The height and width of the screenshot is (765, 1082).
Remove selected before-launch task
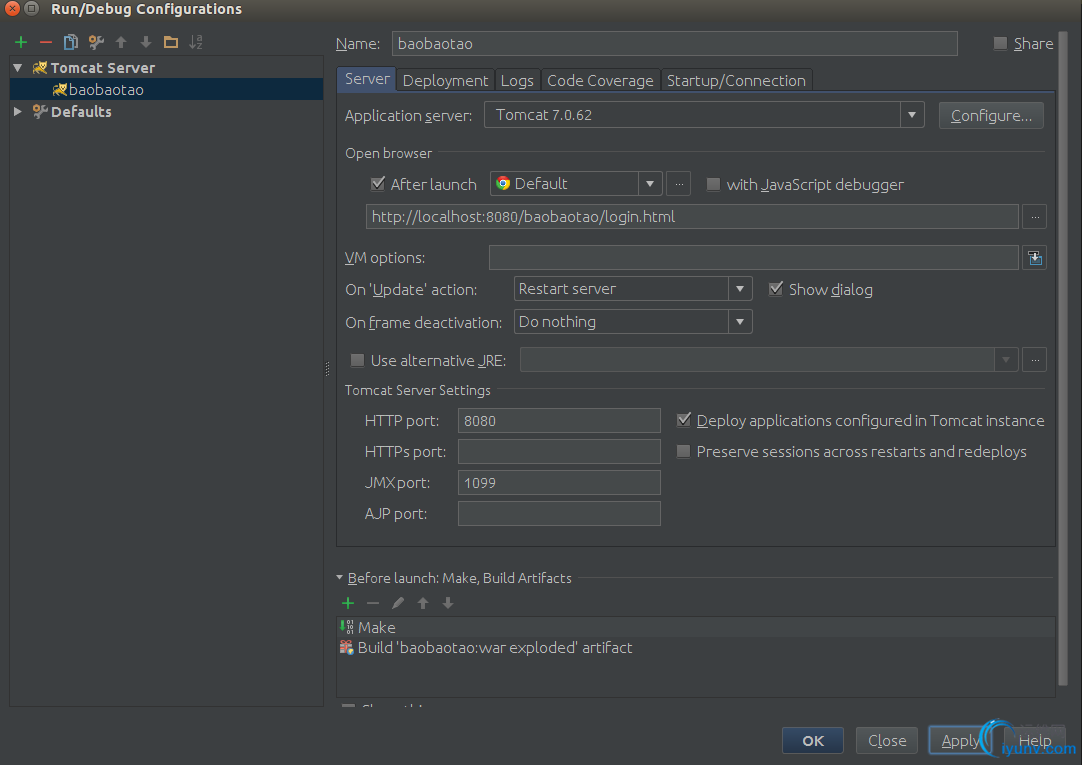point(373,603)
